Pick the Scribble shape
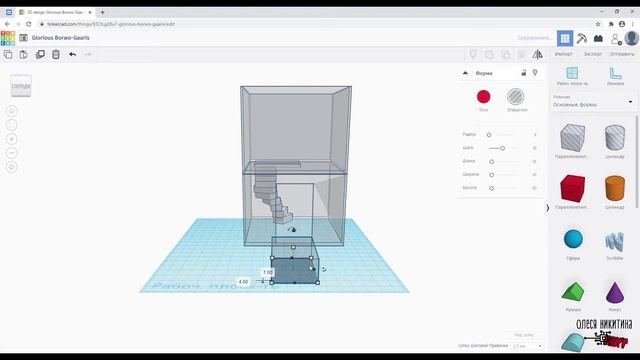This screenshot has width=640, height=360. [x=615, y=241]
